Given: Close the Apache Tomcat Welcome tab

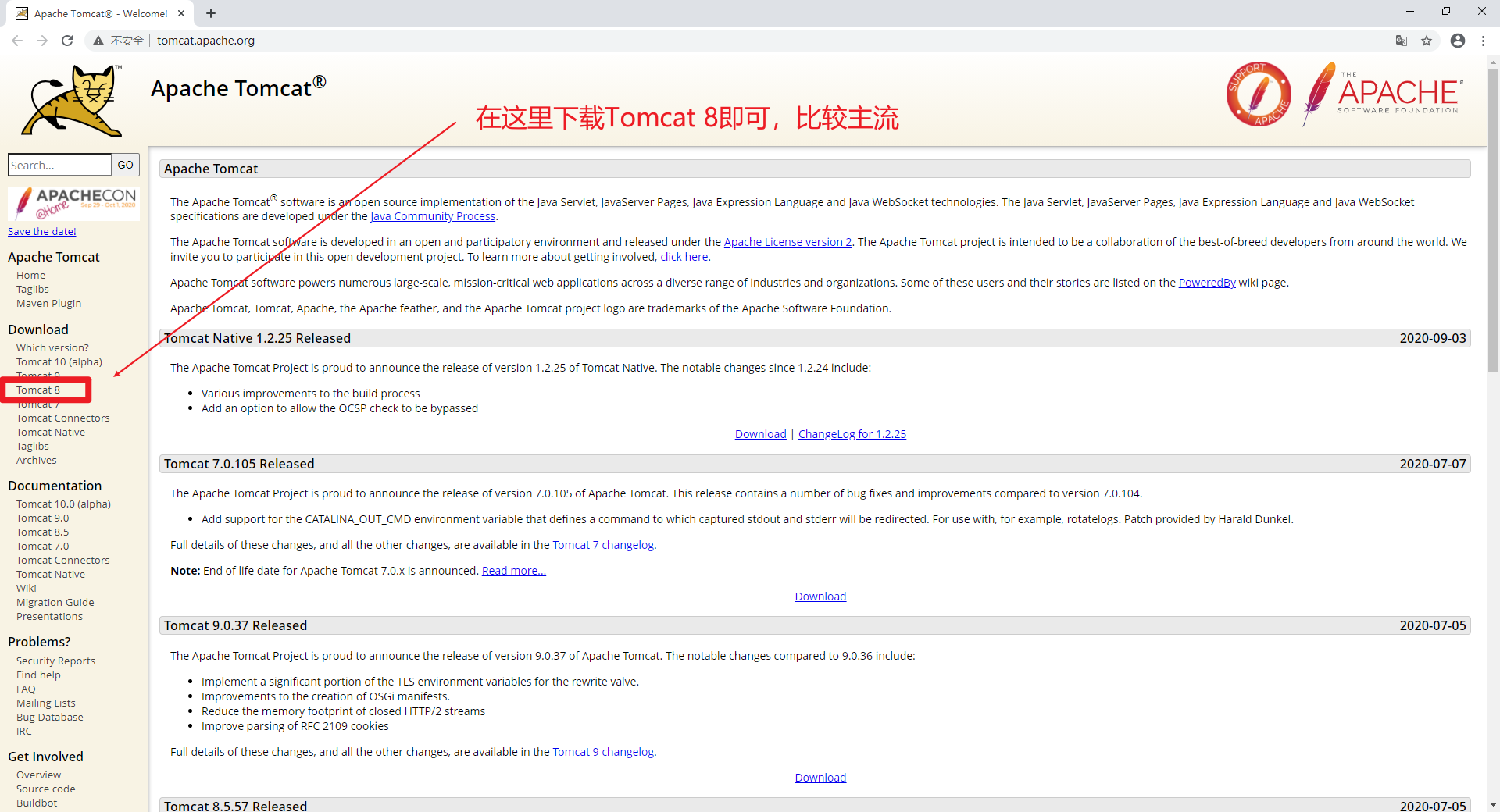Looking at the screenshot, I should point(181,13).
